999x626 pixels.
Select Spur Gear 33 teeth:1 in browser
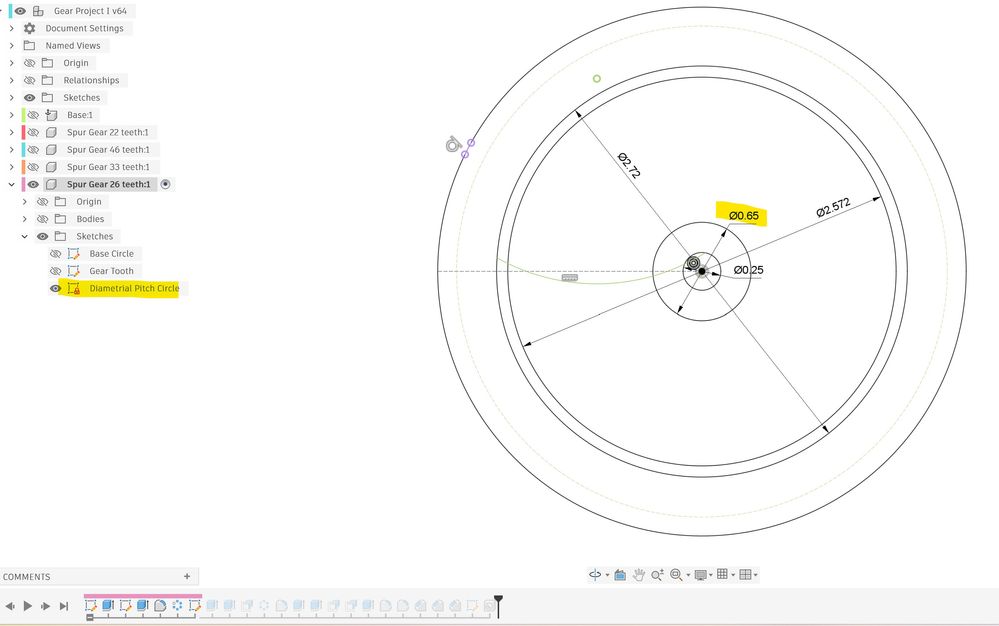pyautogui.click(x=108, y=167)
